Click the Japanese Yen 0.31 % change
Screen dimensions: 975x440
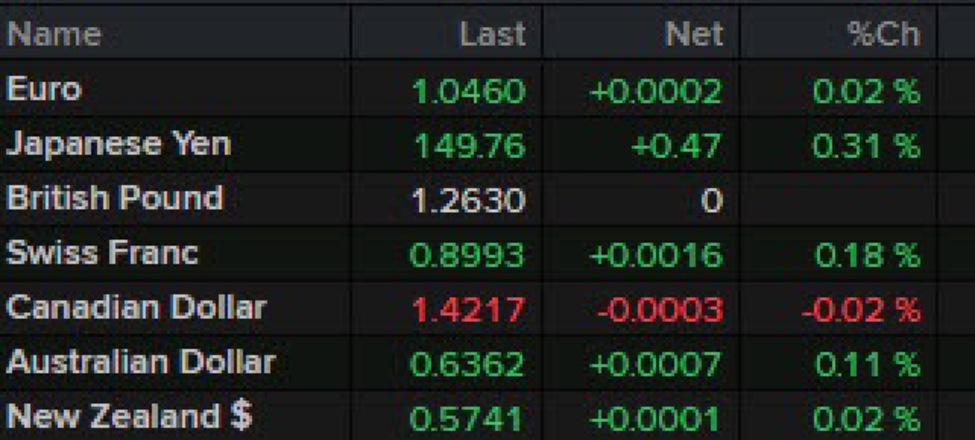(x=865, y=147)
